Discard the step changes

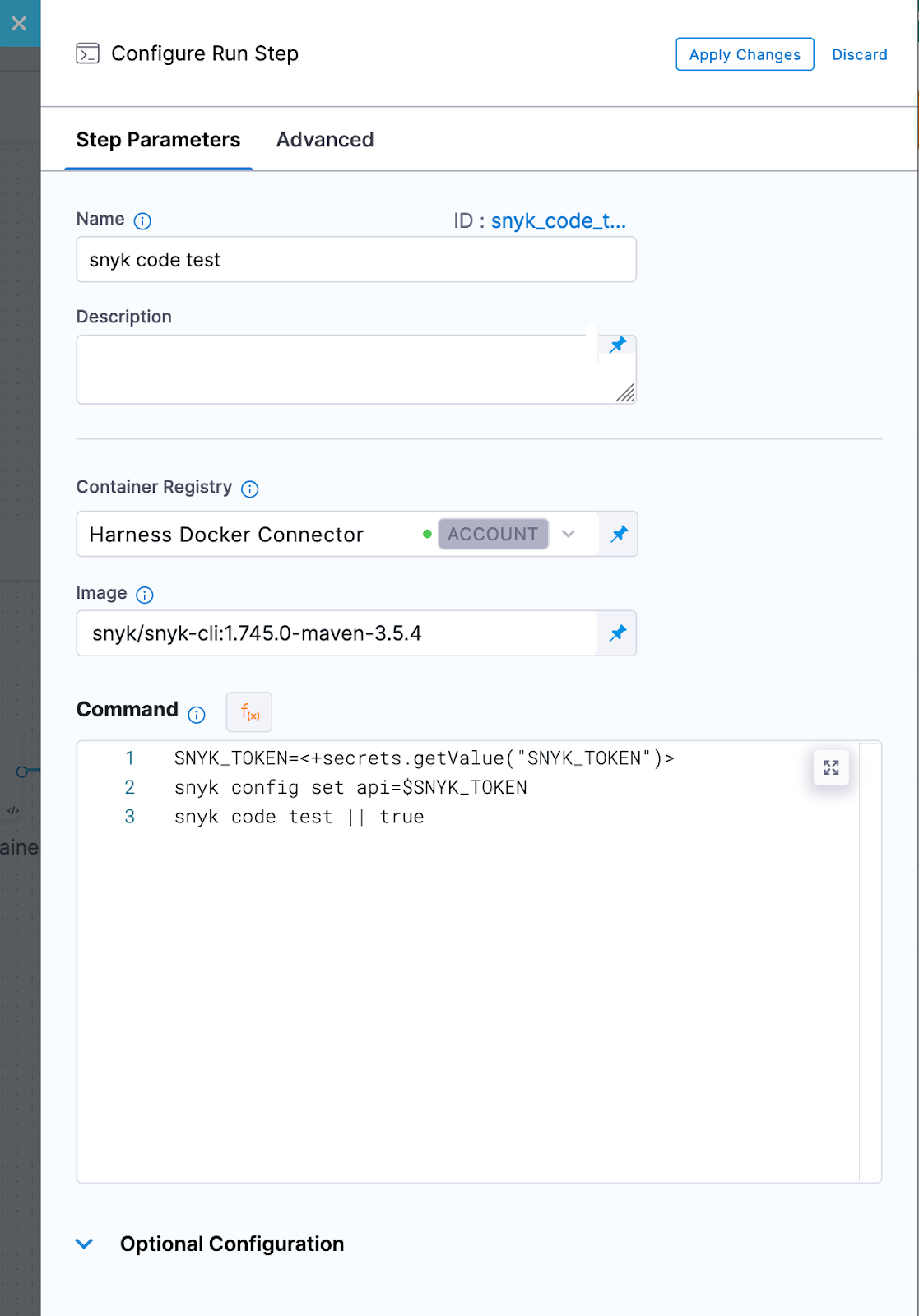[x=859, y=54]
